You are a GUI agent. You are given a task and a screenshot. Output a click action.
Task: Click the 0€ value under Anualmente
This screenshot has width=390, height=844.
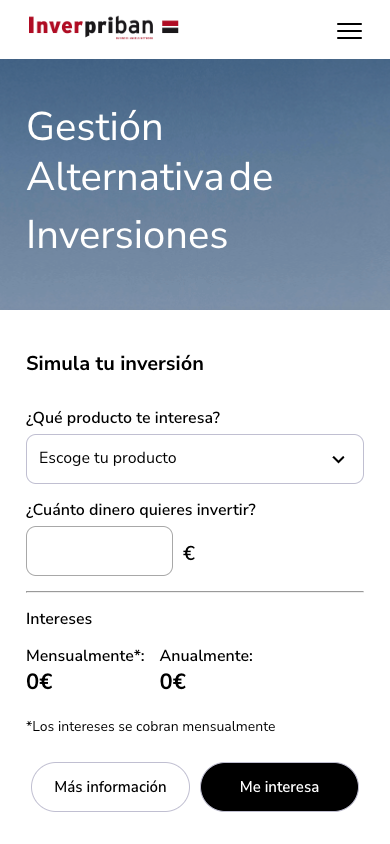(173, 682)
